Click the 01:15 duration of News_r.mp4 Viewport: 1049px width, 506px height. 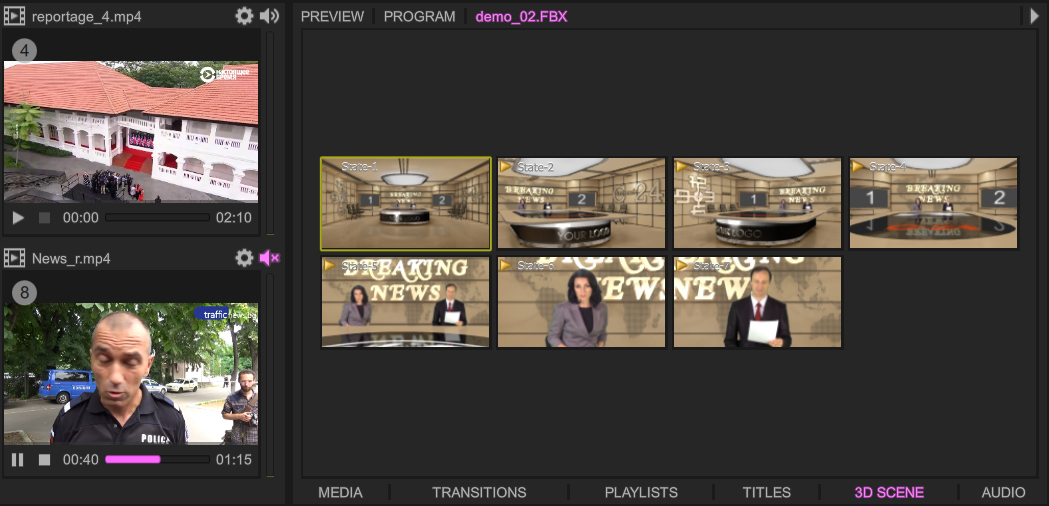[x=234, y=460]
